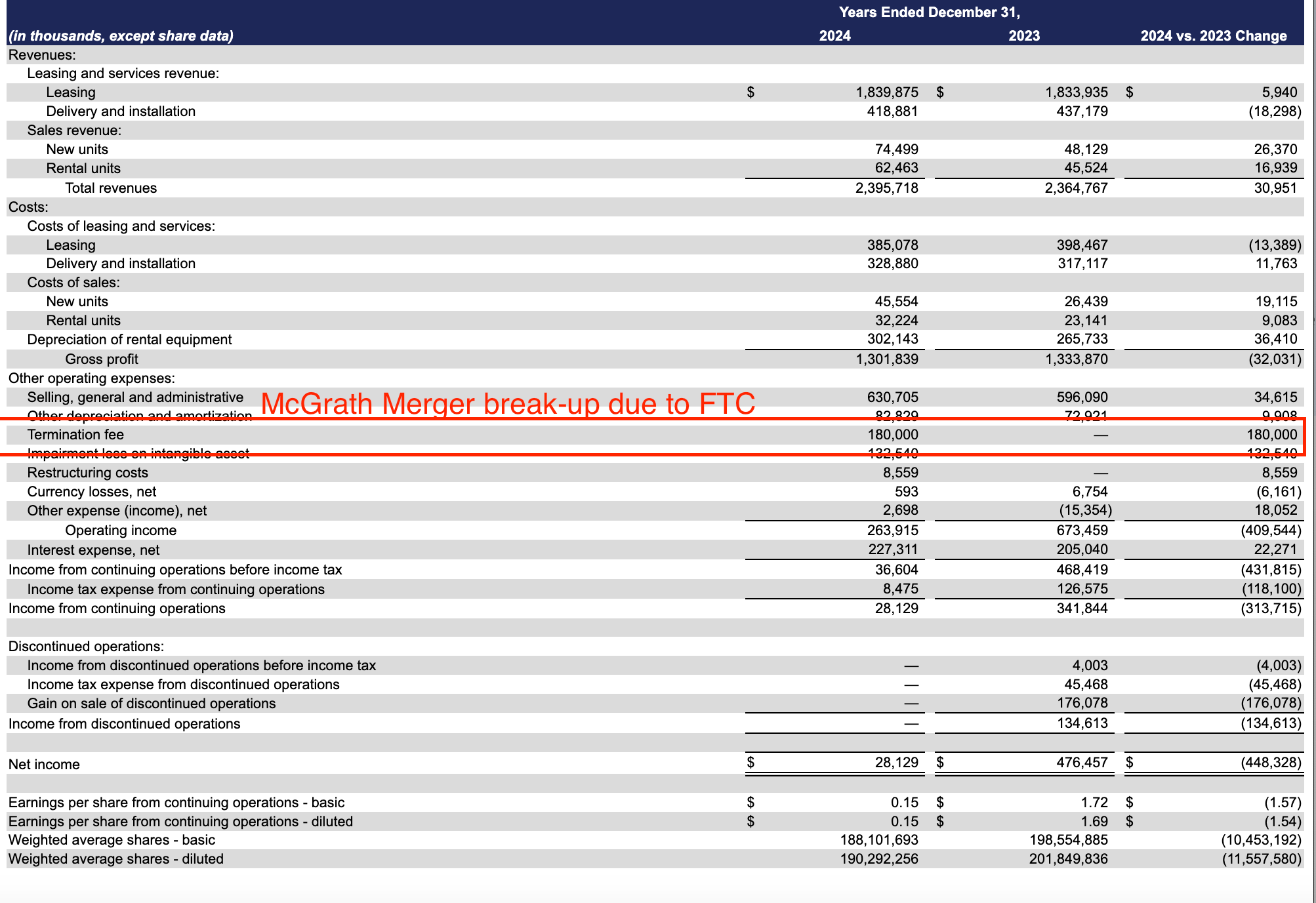Image resolution: width=1316 pixels, height=903 pixels.
Task: Select the 2024 column header
Action: pyautogui.click(x=834, y=36)
